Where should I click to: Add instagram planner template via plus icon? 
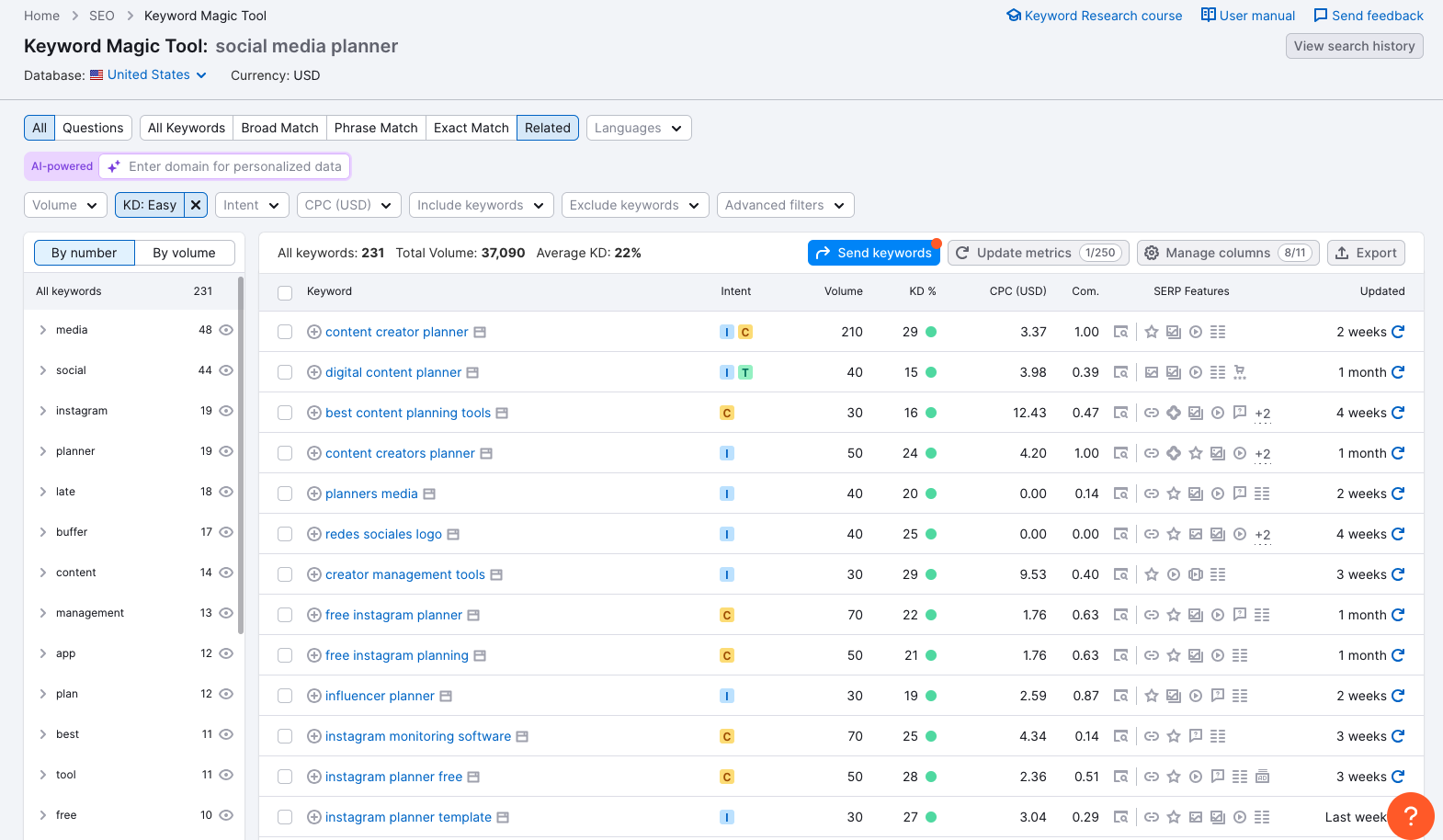(313, 817)
